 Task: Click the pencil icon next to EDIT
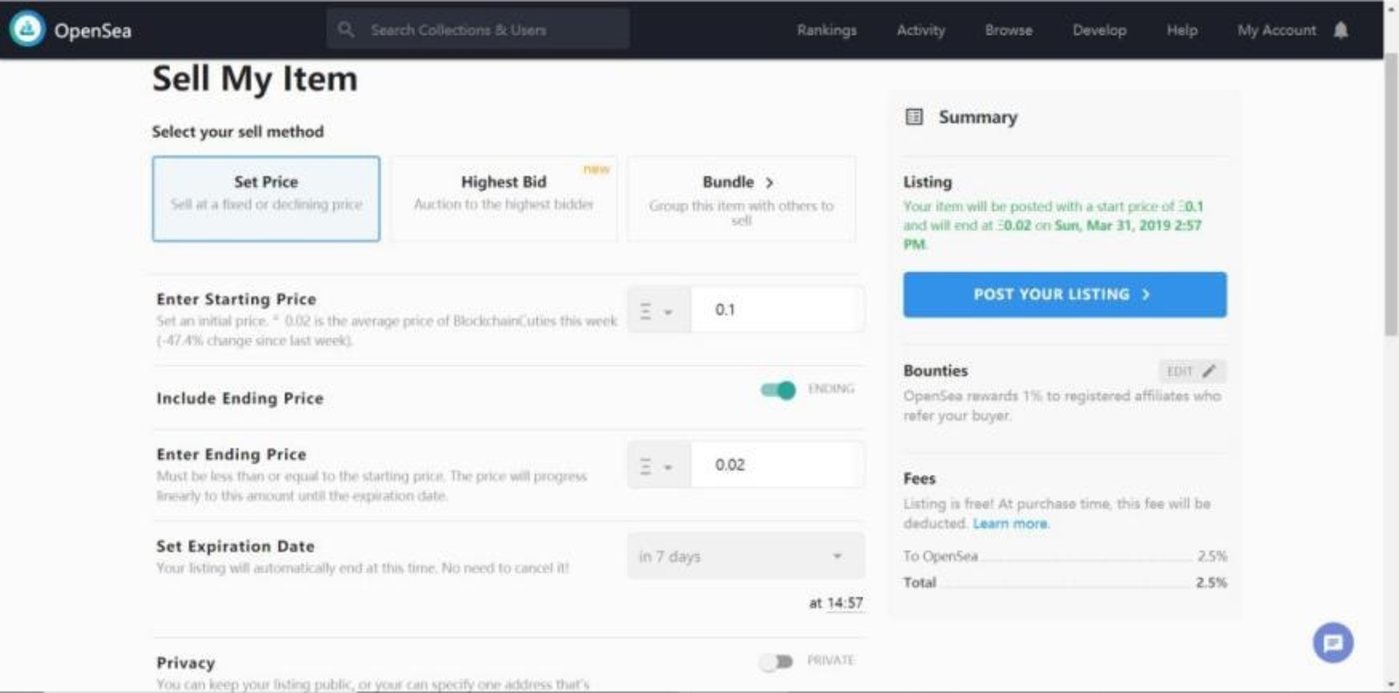point(1209,371)
